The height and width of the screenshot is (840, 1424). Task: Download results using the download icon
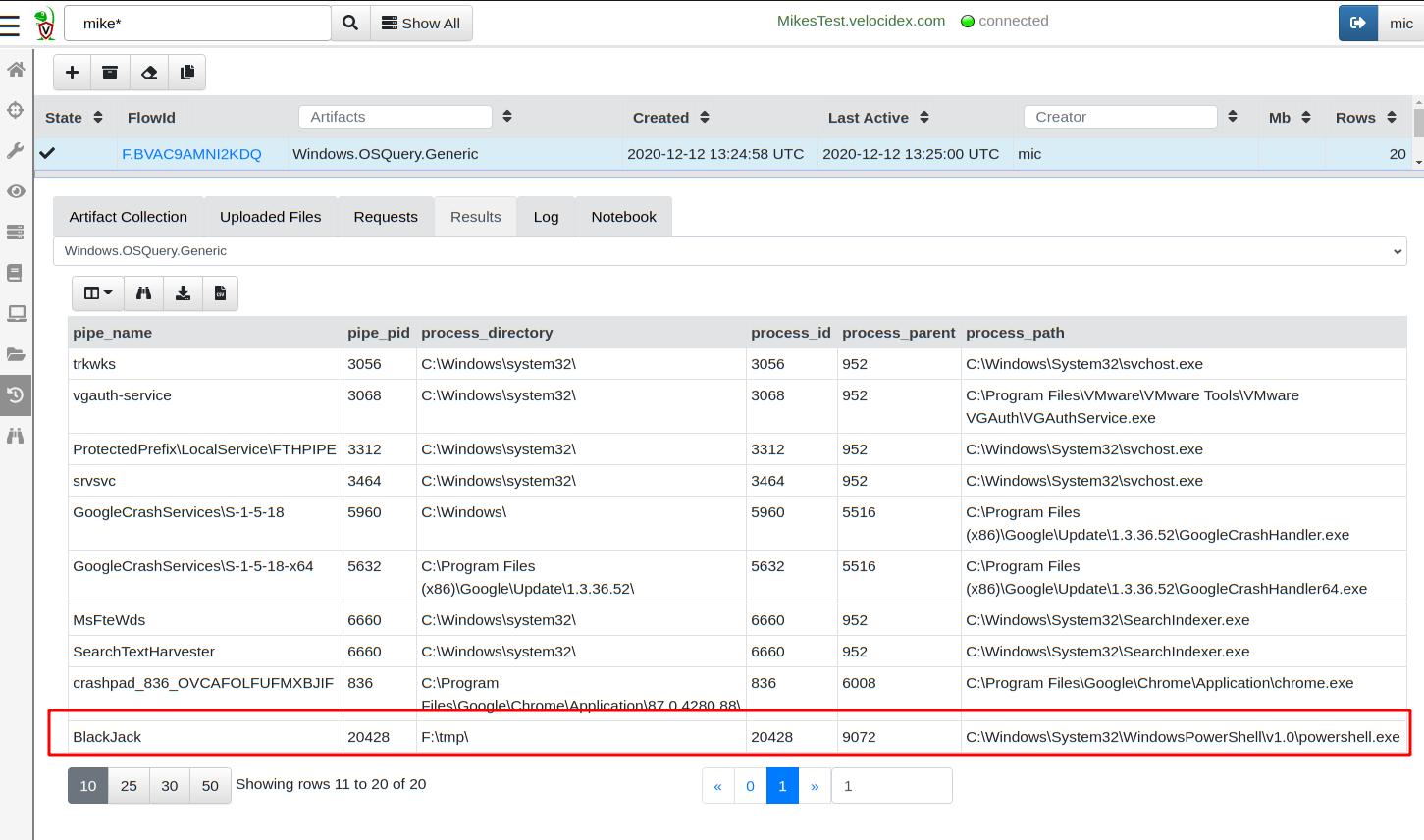[183, 293]
